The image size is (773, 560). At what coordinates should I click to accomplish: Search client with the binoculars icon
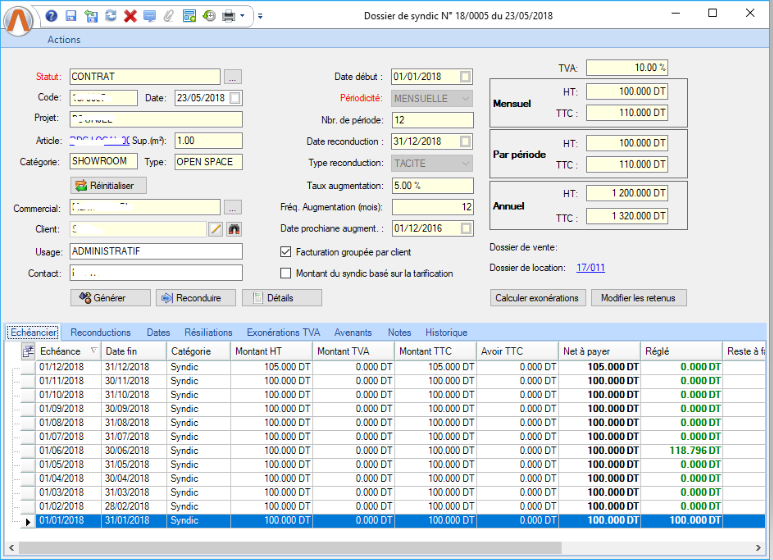click(x=234, y=229)
